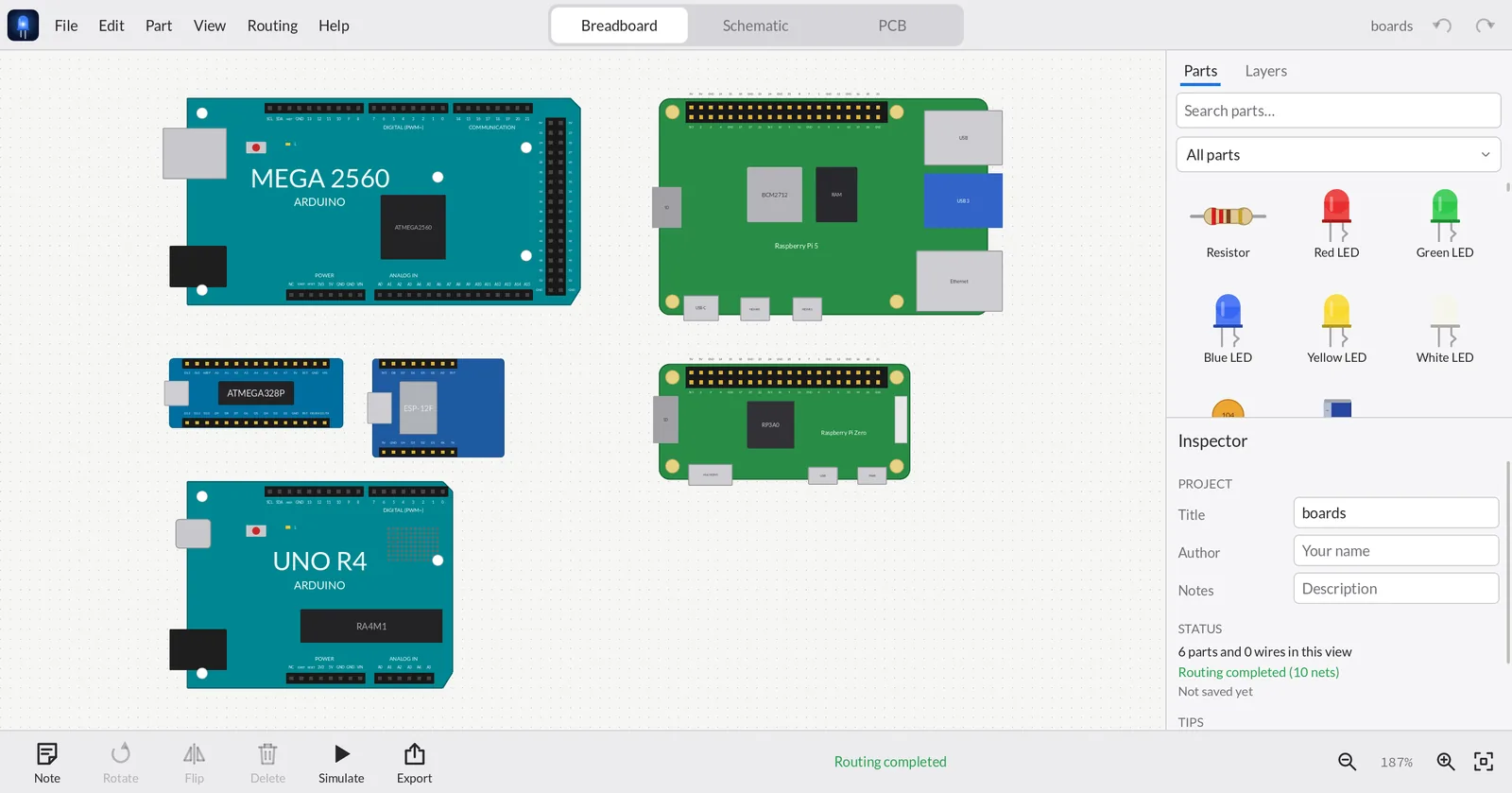
Task: Switch to the Breadboard view
Action: click(619, 26)
